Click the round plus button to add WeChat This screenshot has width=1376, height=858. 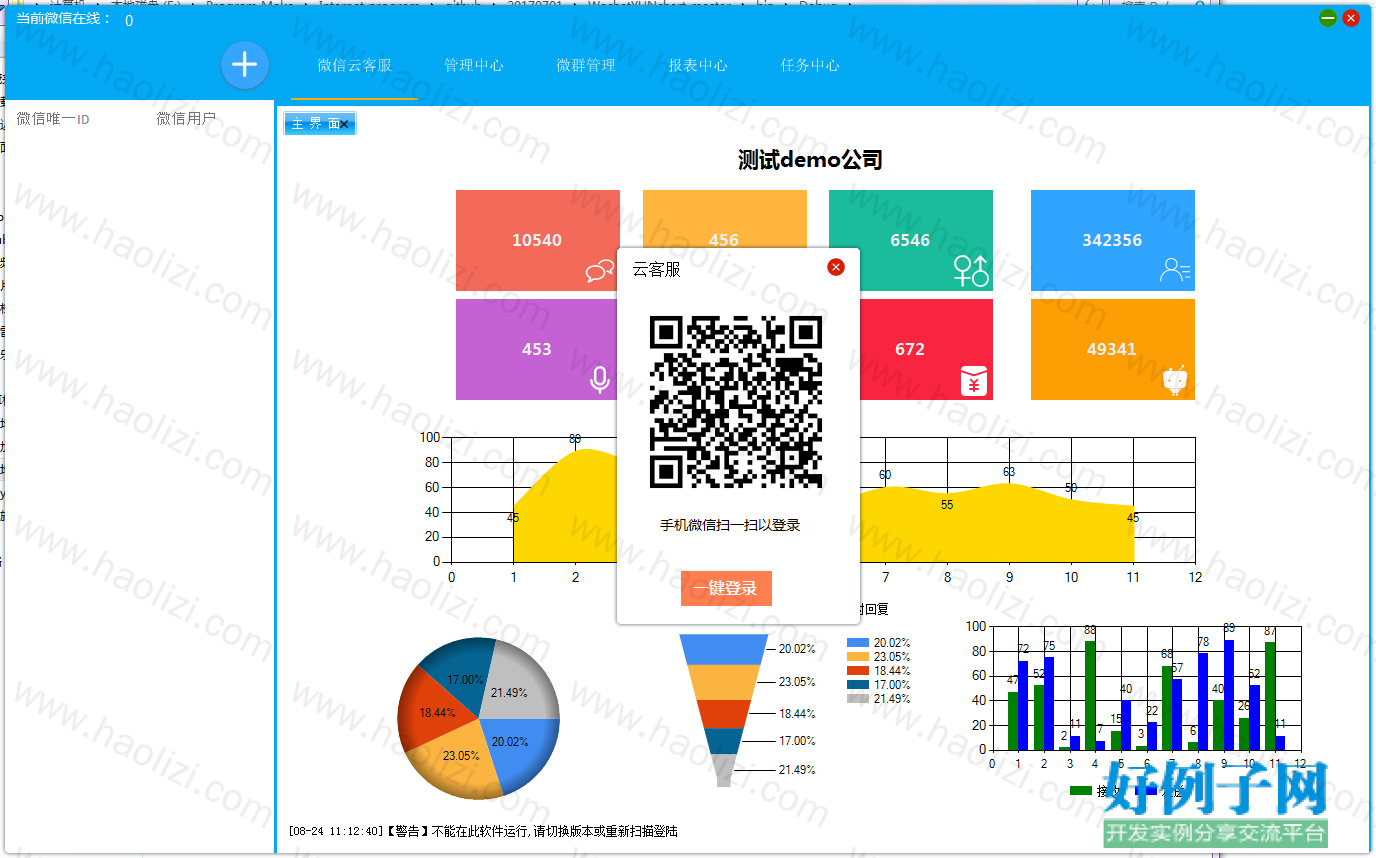[x=245, y=66]
